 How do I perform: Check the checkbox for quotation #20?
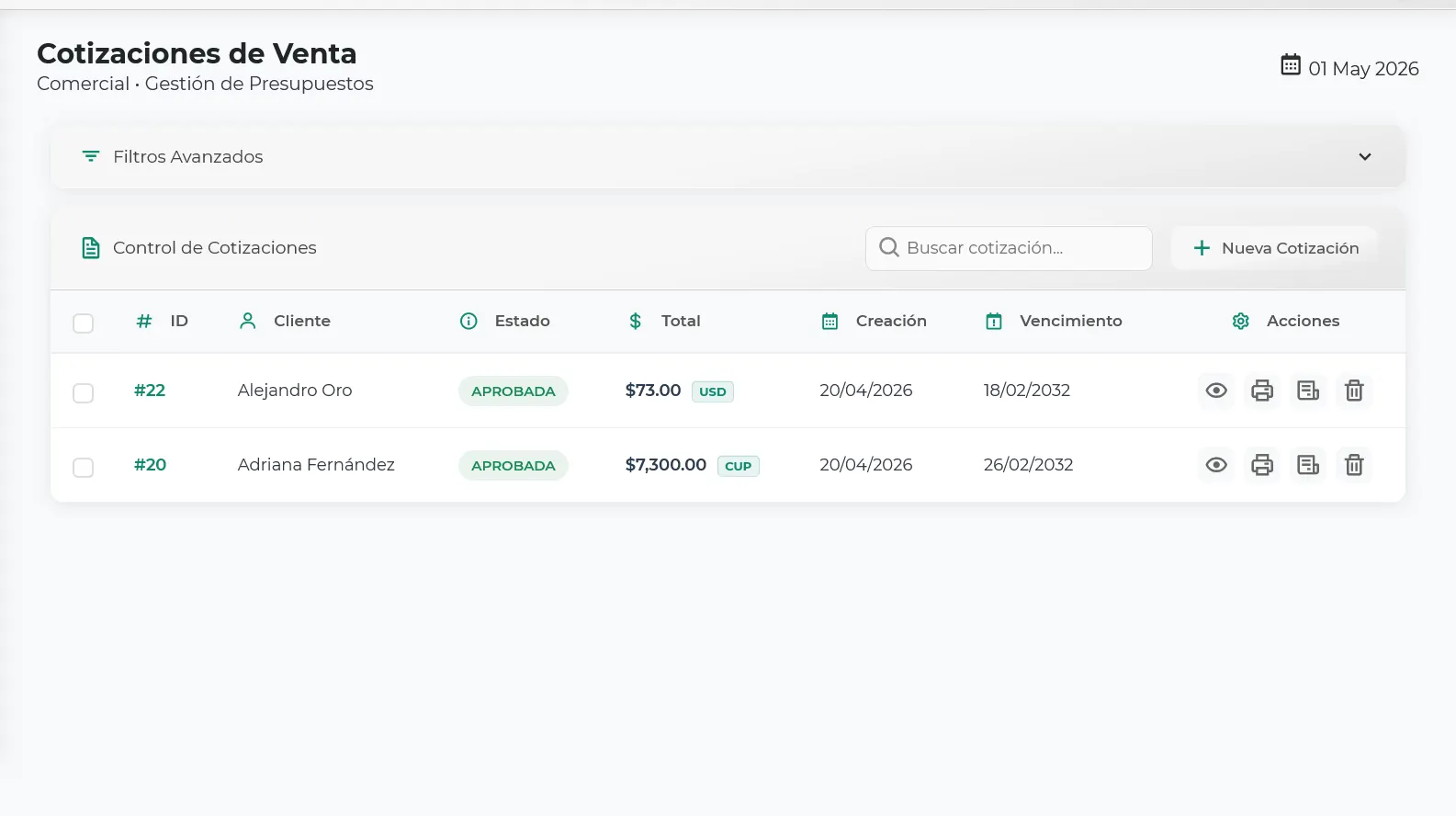[x=83, y=467]
